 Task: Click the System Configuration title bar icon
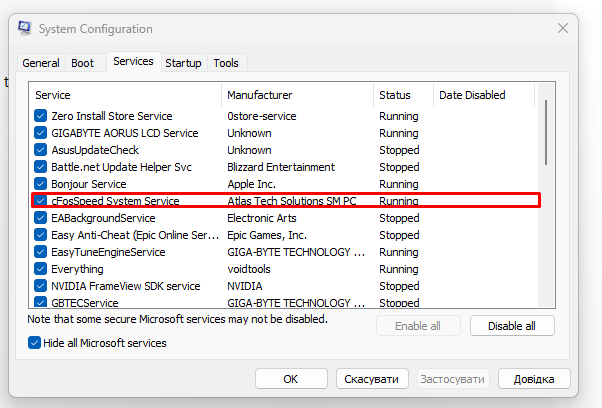(x=25, y=28)
